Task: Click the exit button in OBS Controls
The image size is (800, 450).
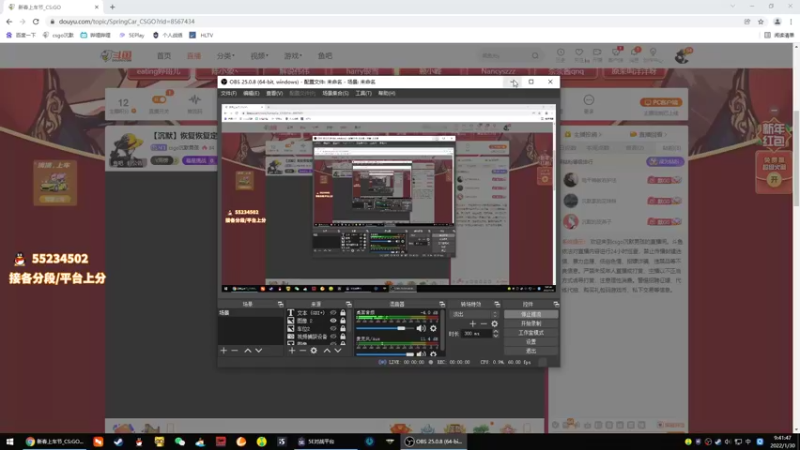Action: click(x=531, y=351)
